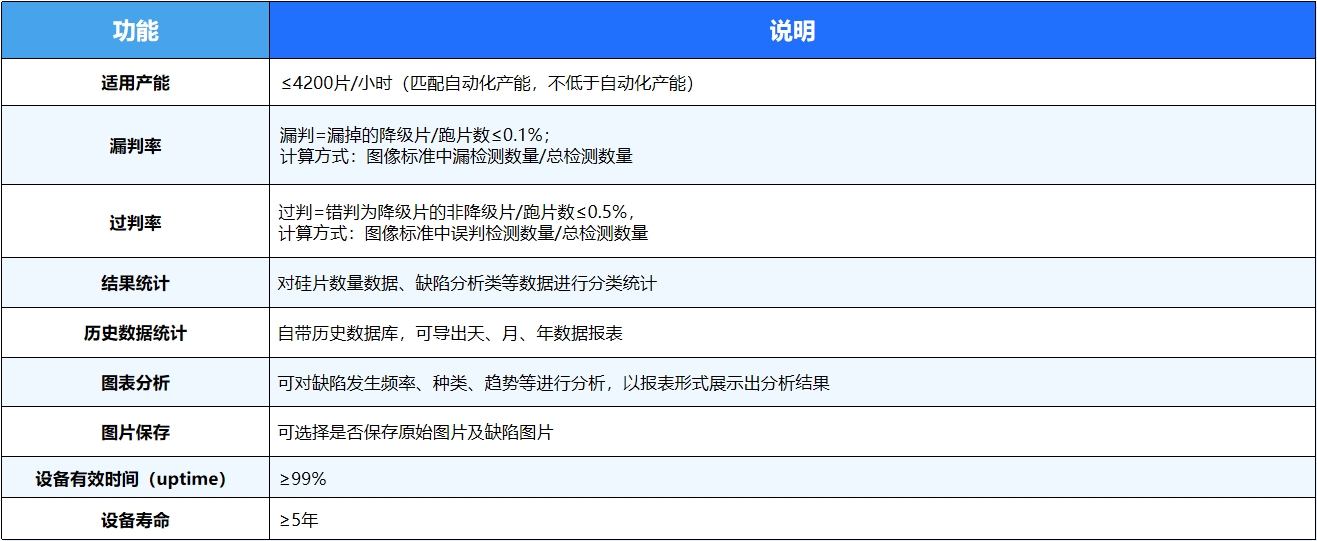Click the 功能 column header
The width and height of the screenshot is (1317, 541).
[x=135, y=31]
